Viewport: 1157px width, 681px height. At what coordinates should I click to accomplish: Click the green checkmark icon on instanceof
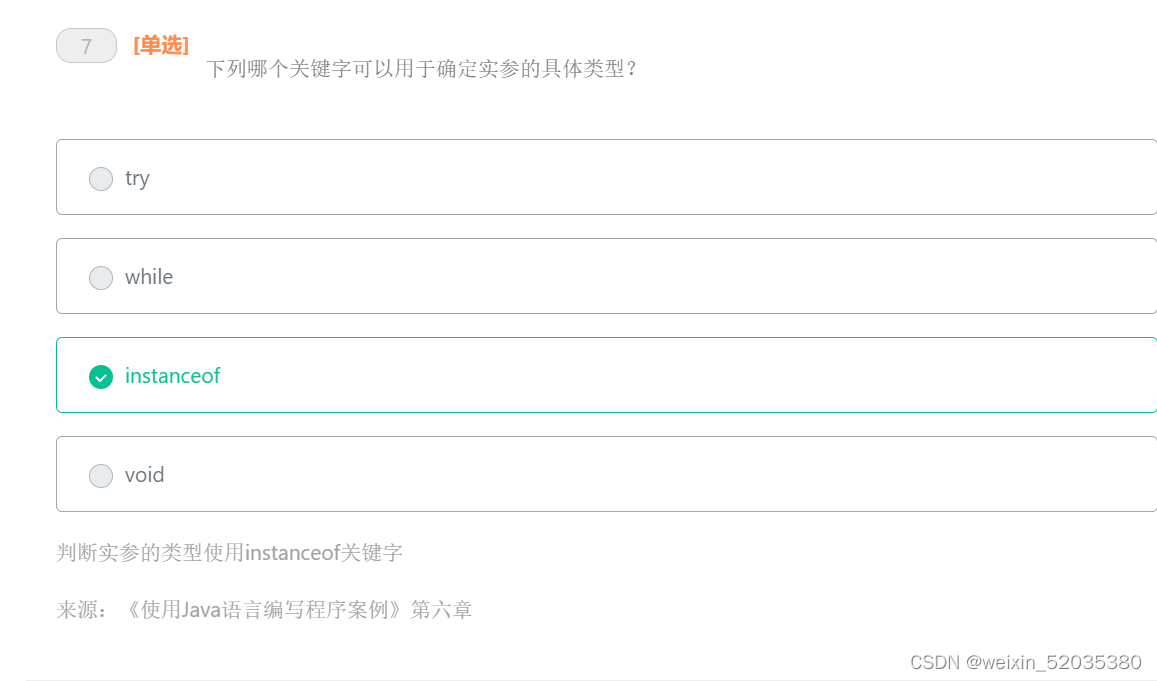(100, 377)
